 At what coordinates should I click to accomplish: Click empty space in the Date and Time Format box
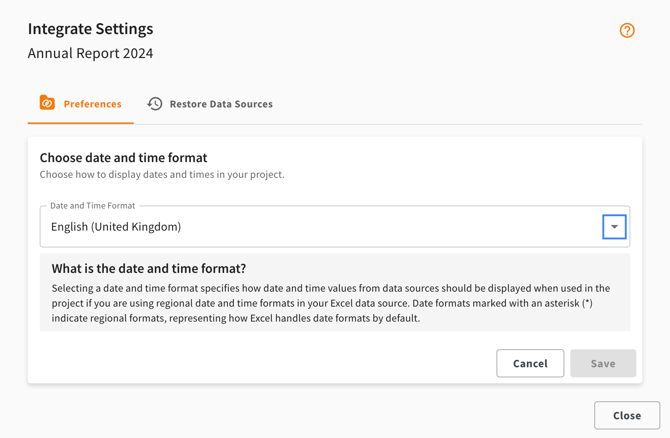point(400,227)
